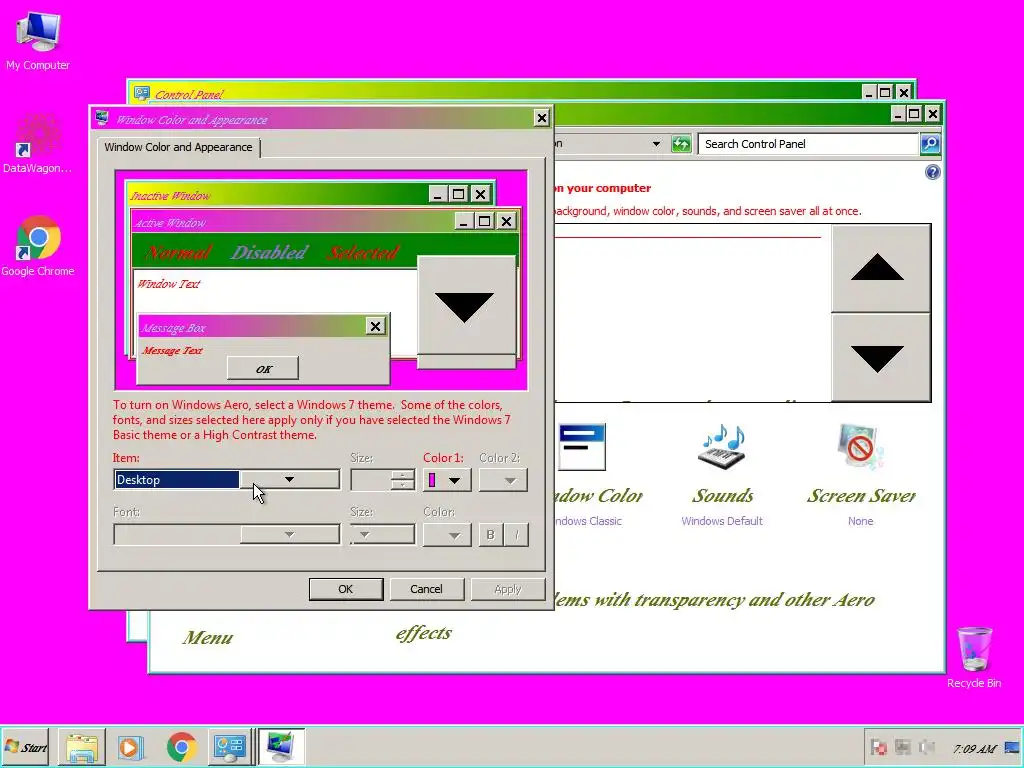Open the Sounds settings icon
The height and width of the screenshot is (768, 1024).
point(722,447)
